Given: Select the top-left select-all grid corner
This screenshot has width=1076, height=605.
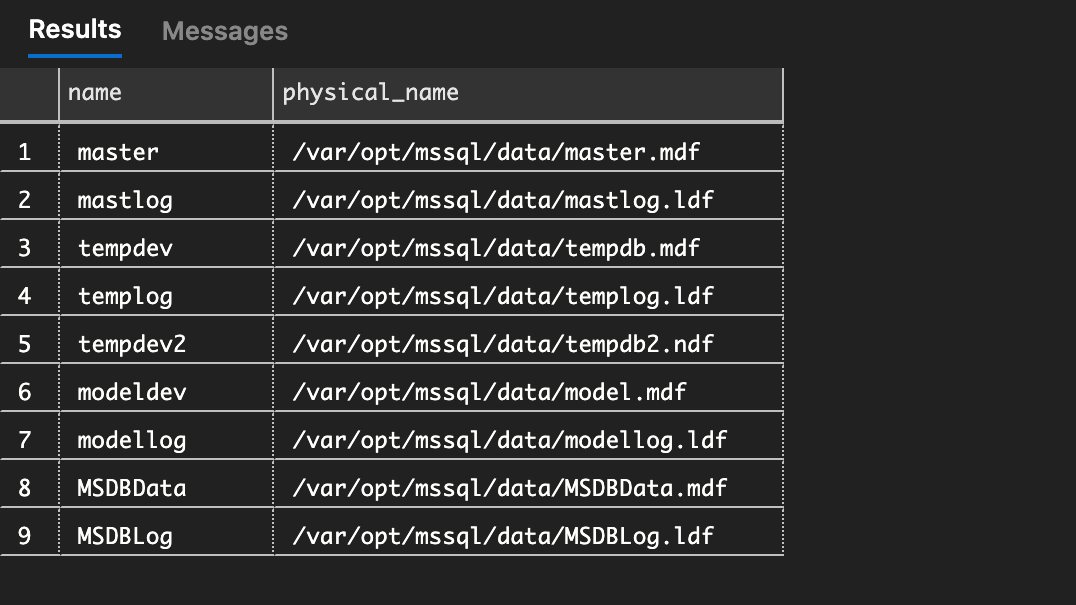Looking at the screenshot, I should [29, 94].
